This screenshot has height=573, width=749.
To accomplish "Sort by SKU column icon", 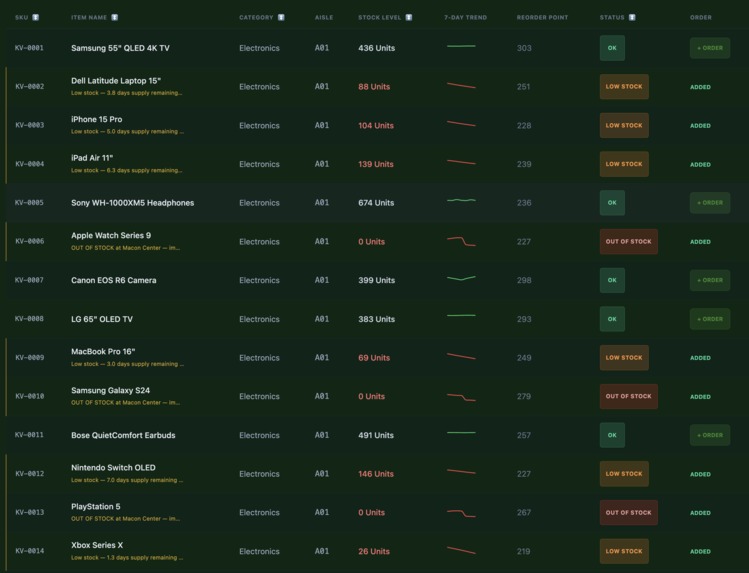I will tap(35, 18).
